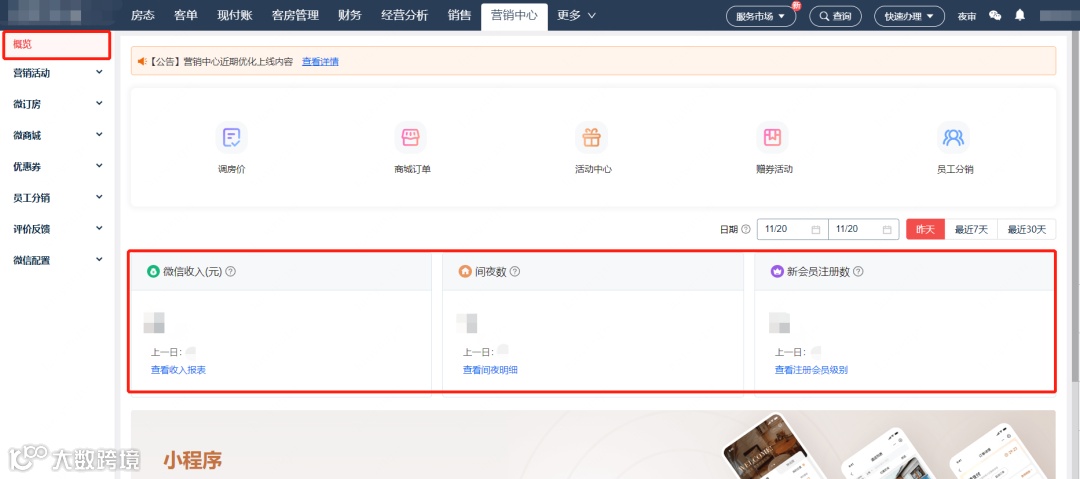Select the 营销中心 tab

tap(514, 15)
